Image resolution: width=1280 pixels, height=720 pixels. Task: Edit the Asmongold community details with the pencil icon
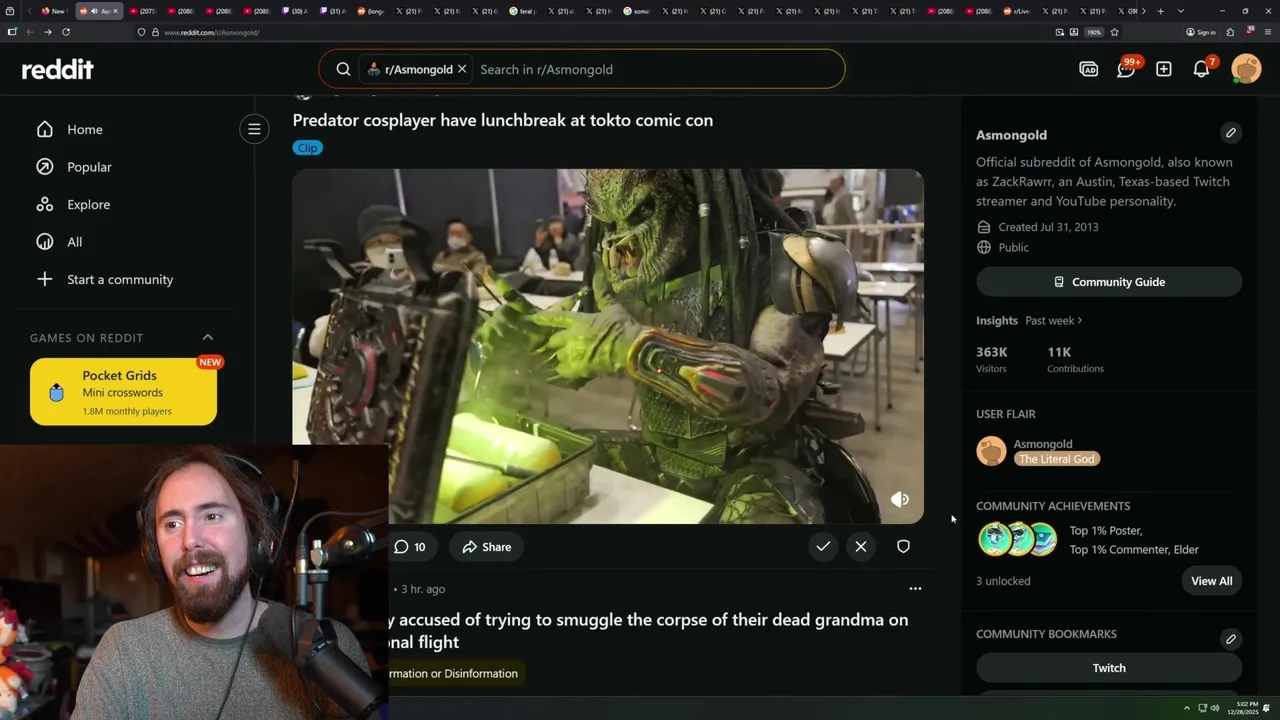pos(1231,133)
